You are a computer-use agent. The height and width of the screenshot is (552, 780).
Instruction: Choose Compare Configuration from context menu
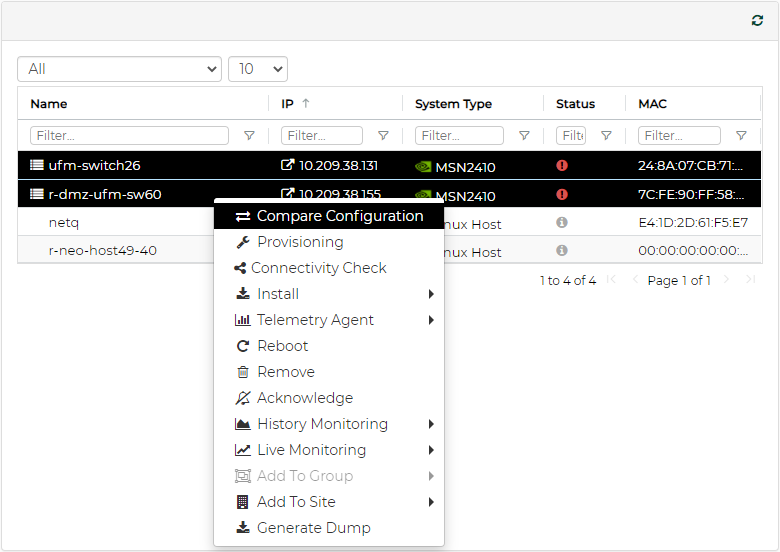[329, 216]
